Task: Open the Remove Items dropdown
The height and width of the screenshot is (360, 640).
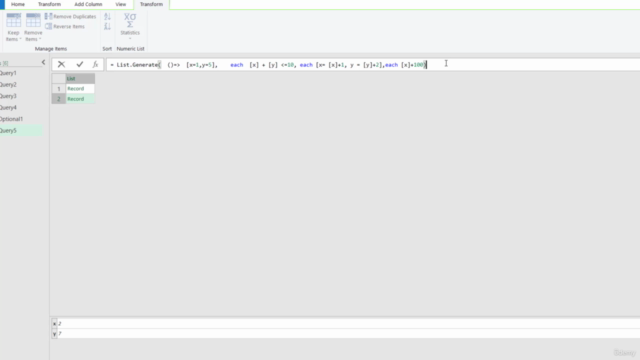Action: (x=33, y=27)
